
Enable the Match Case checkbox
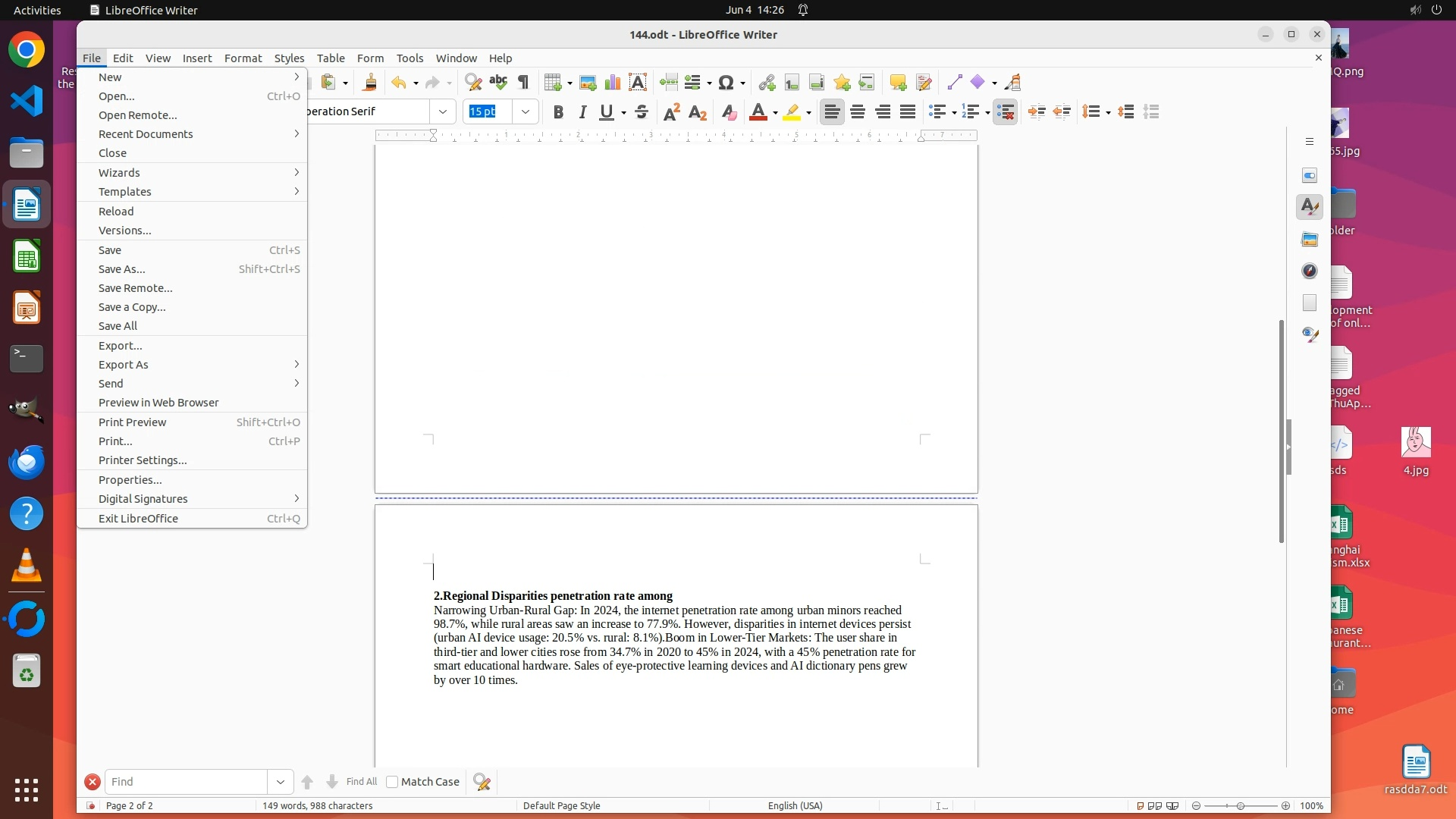[392, 782]
